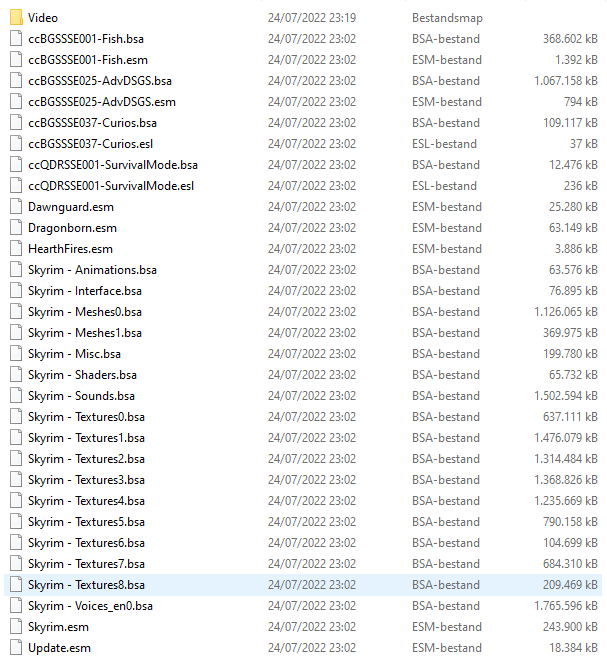Select file name Dragonborn.esm
The height and width of the screenshot is (665, 607).
(72, 228)
